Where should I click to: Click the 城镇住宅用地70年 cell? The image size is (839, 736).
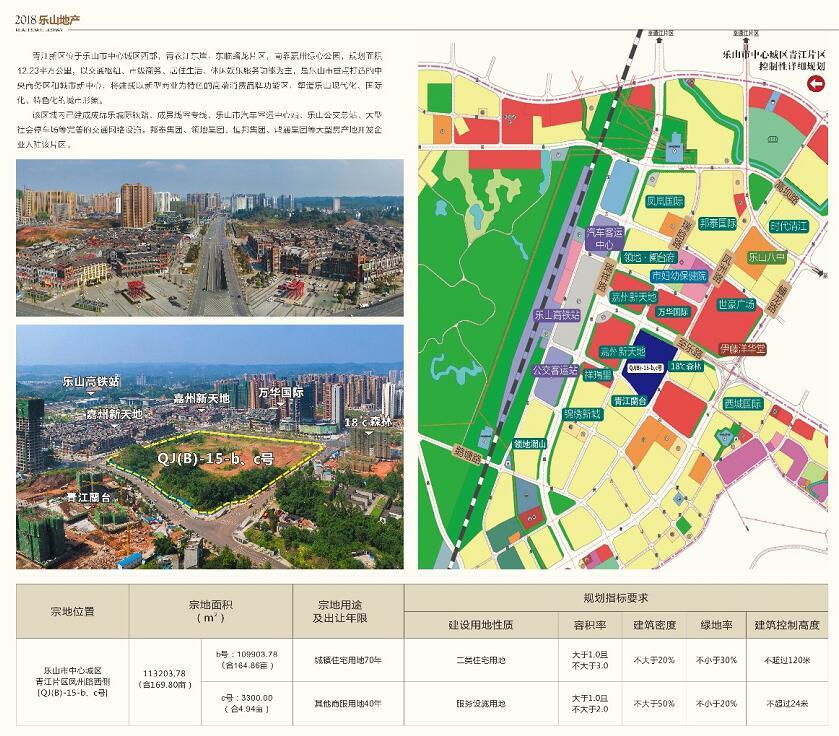click(x=348, y=660)
